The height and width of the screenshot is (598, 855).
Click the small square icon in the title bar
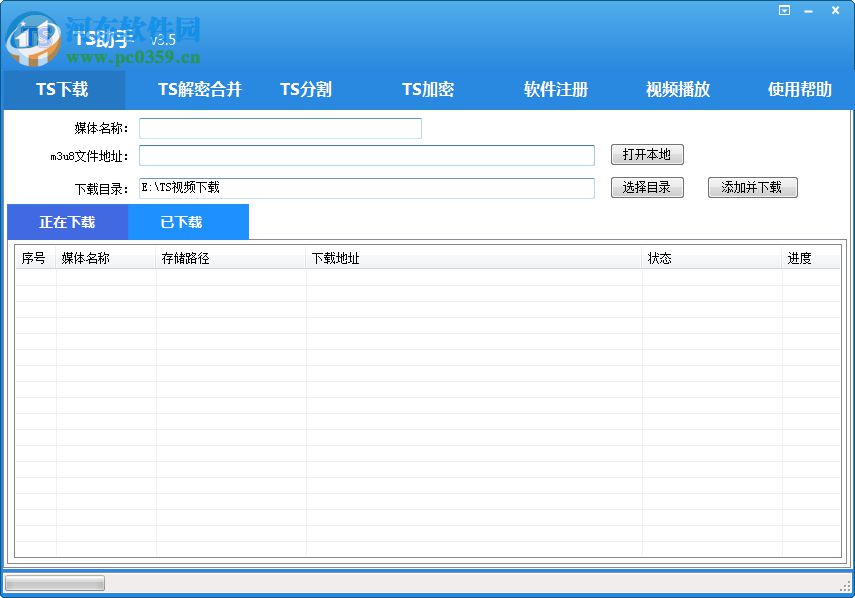[x=784, y=10]
